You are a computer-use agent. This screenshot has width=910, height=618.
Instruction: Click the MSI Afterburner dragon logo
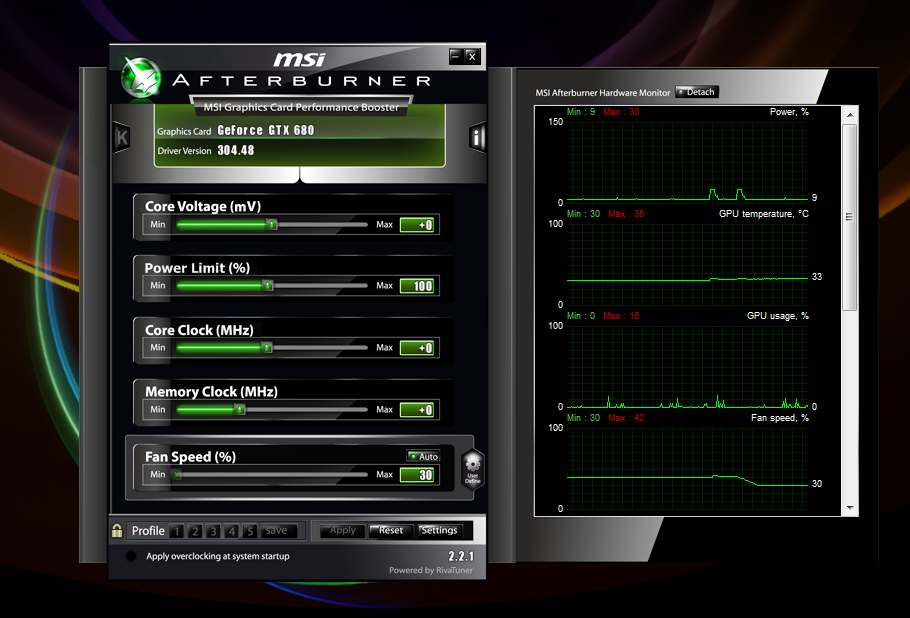141,78
